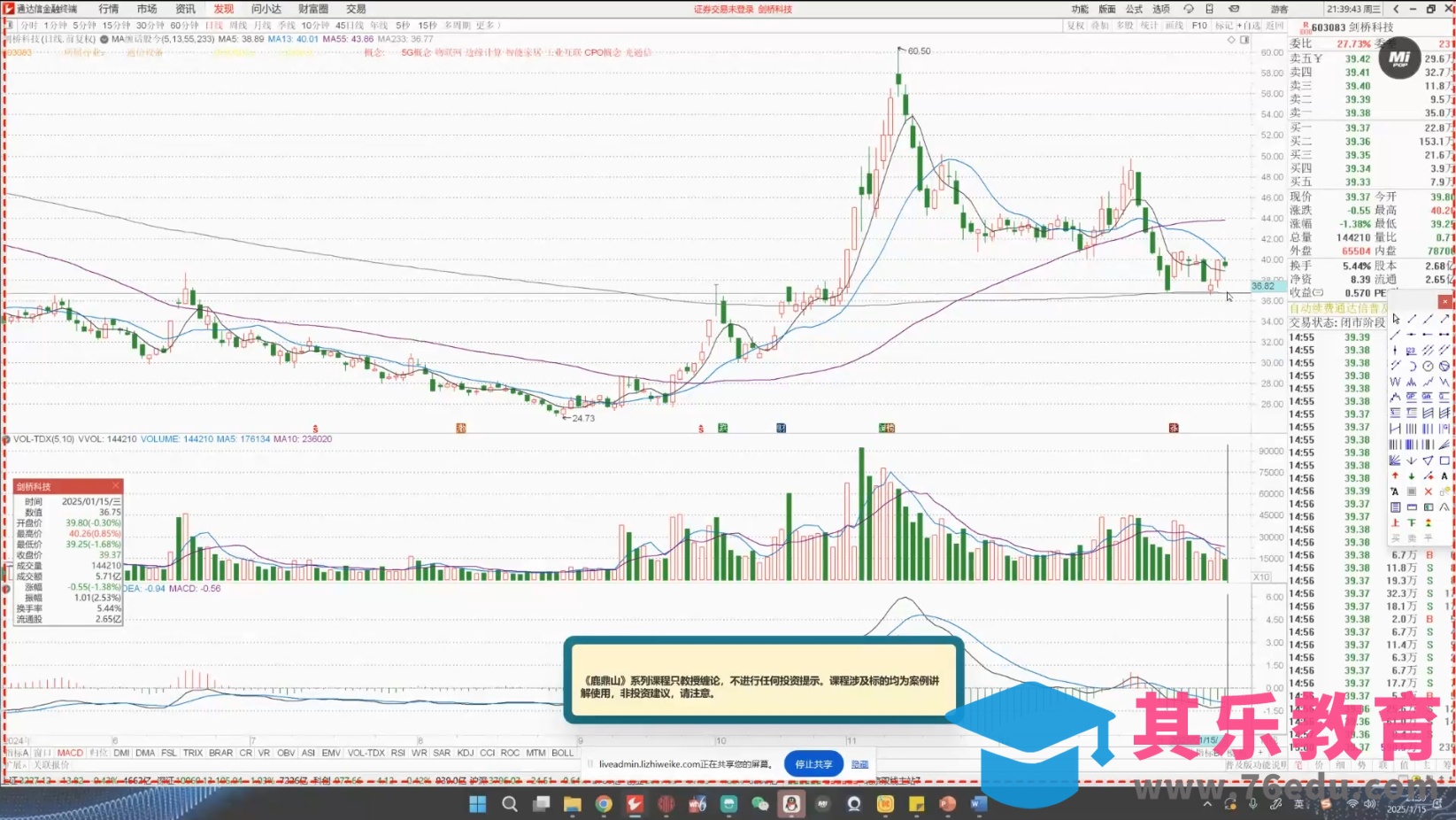The image size is (1456, 820).
Task: Close the 剑桥科技 data info popup
Action: pos(115,486)
